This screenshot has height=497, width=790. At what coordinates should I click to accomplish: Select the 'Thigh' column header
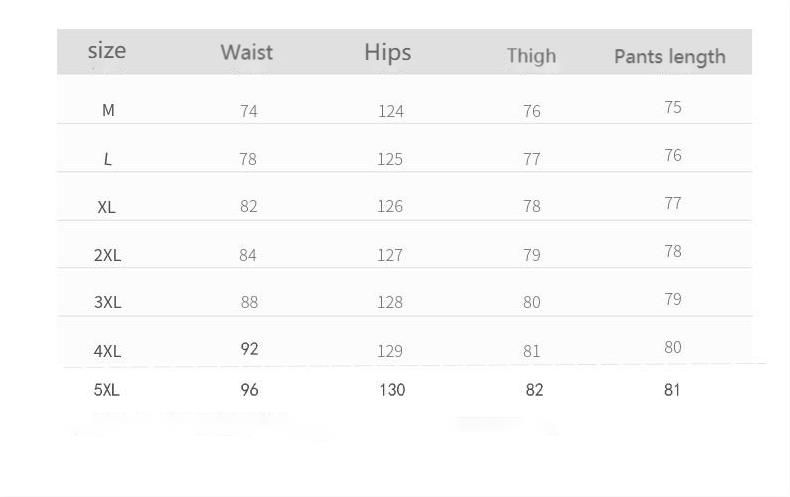(532, 56)
